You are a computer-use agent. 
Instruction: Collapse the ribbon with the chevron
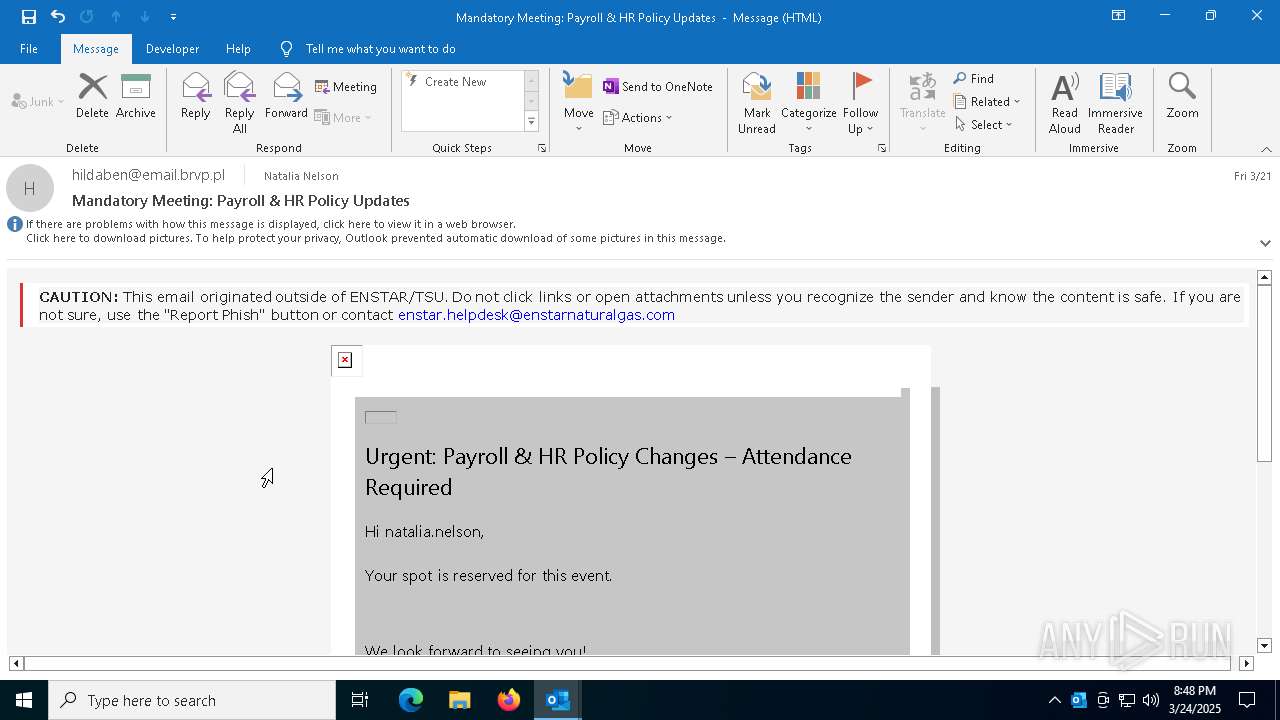click(x=1266, y=149)
